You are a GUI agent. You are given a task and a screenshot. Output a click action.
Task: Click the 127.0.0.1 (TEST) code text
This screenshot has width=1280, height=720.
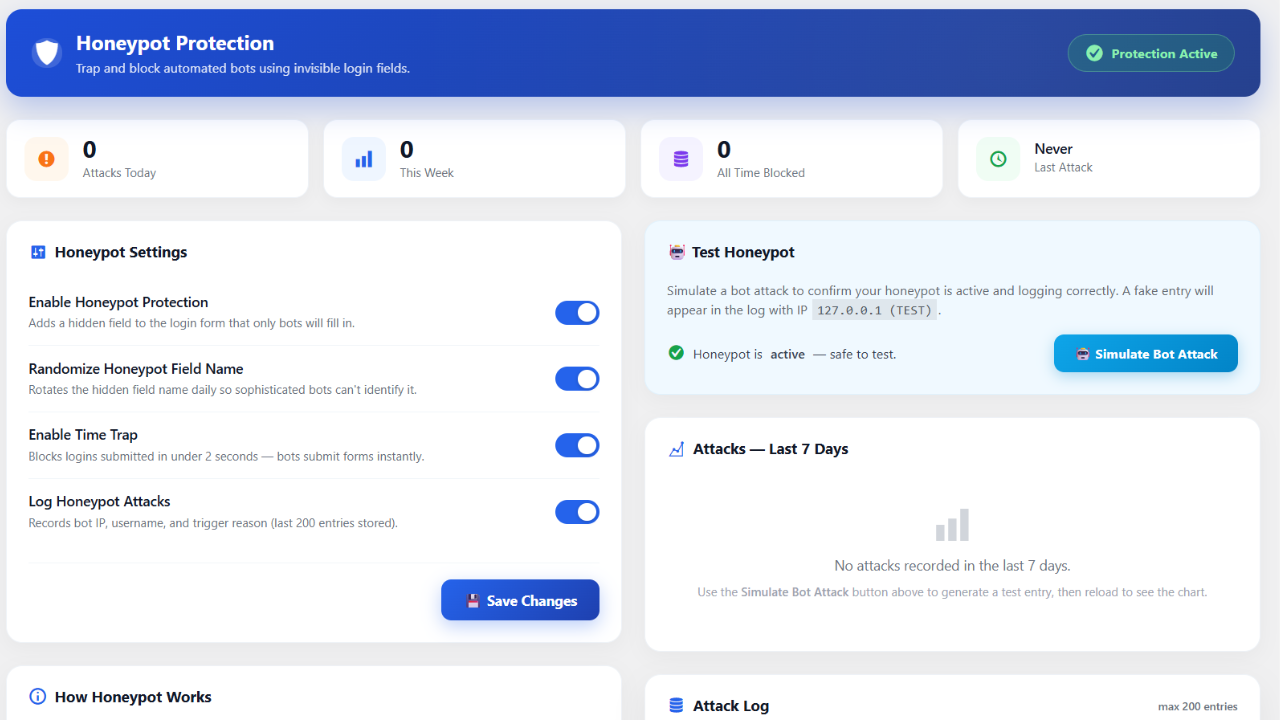point(874,310)
